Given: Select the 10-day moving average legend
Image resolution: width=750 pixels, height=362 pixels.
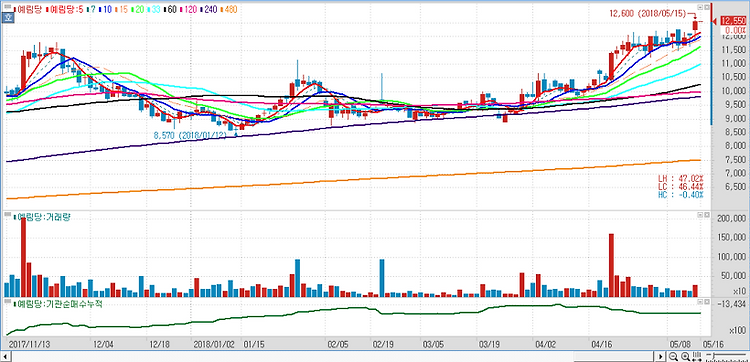Looking at the screenshot, I should tap(104, 9).
